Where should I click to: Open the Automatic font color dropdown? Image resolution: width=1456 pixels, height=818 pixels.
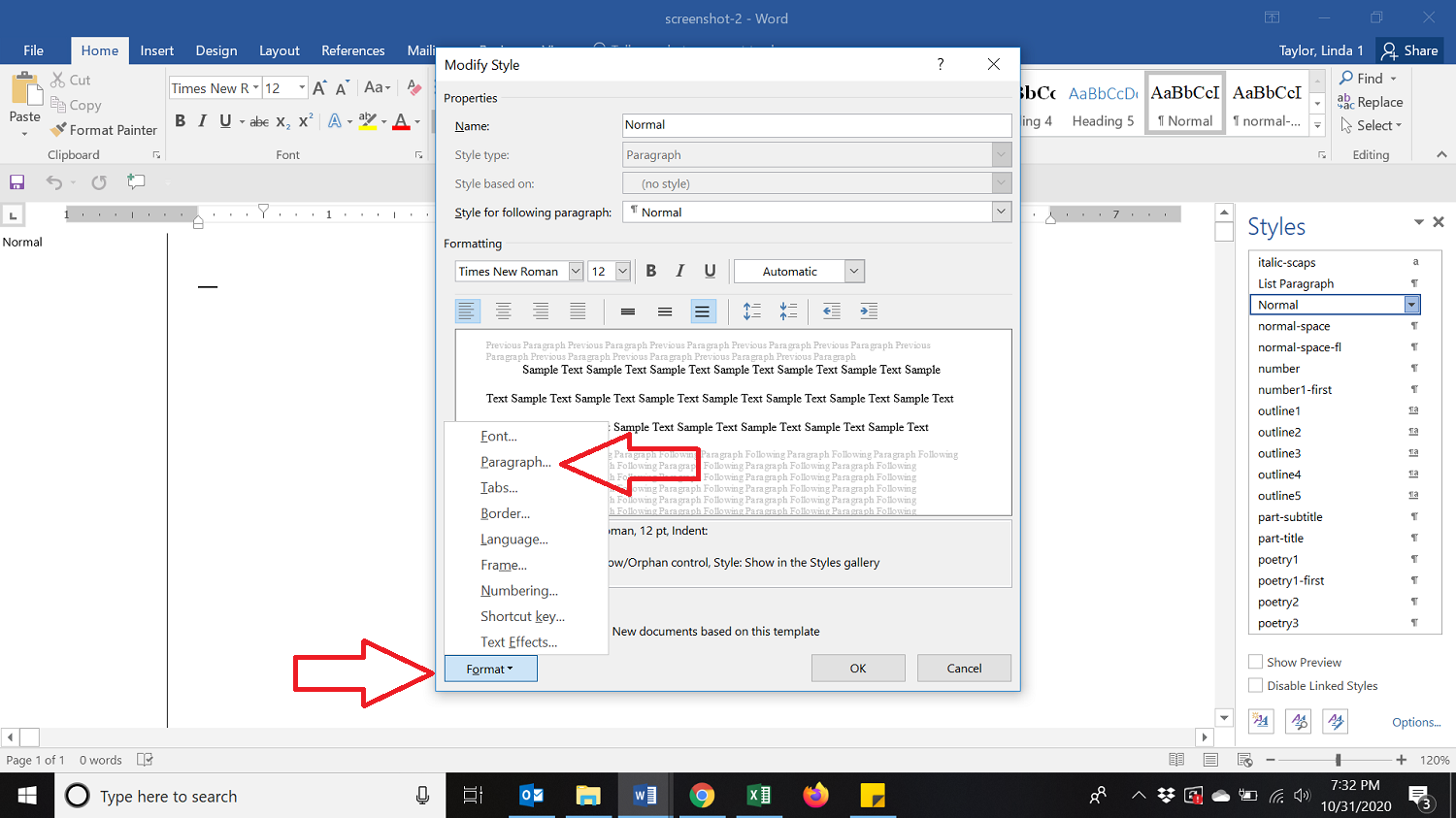coord(854,272)
